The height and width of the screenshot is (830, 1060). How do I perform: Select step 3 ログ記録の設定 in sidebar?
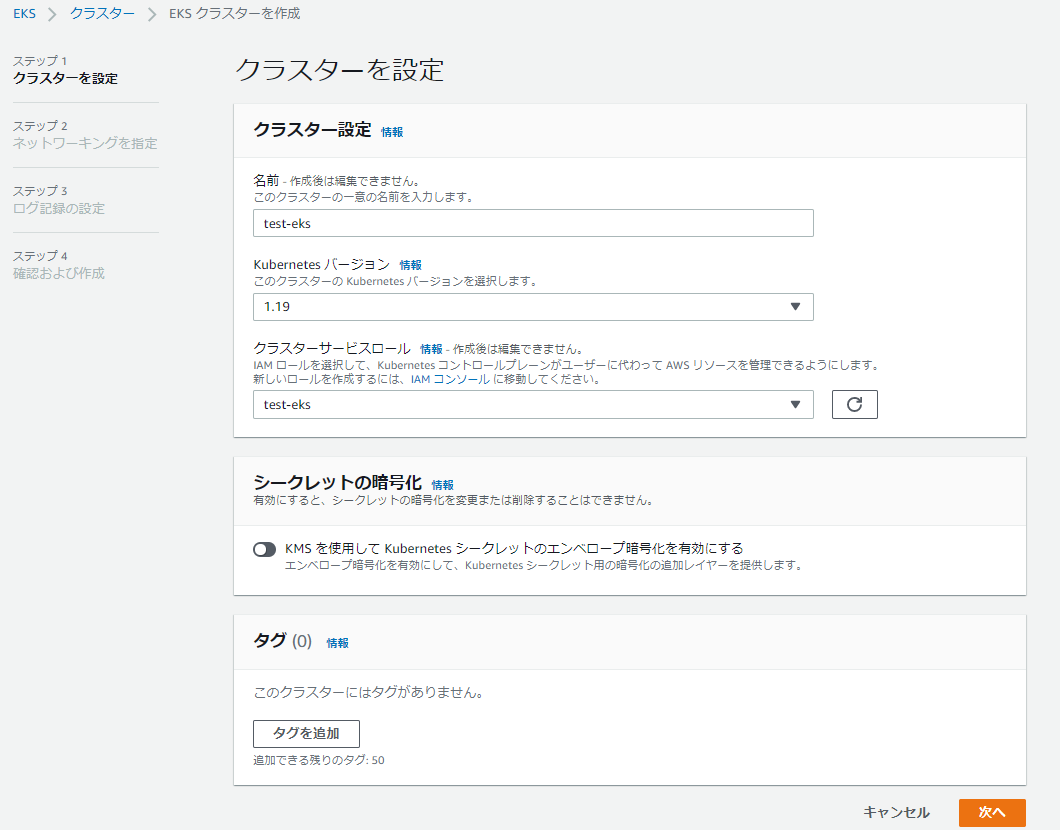pos(59,208)
